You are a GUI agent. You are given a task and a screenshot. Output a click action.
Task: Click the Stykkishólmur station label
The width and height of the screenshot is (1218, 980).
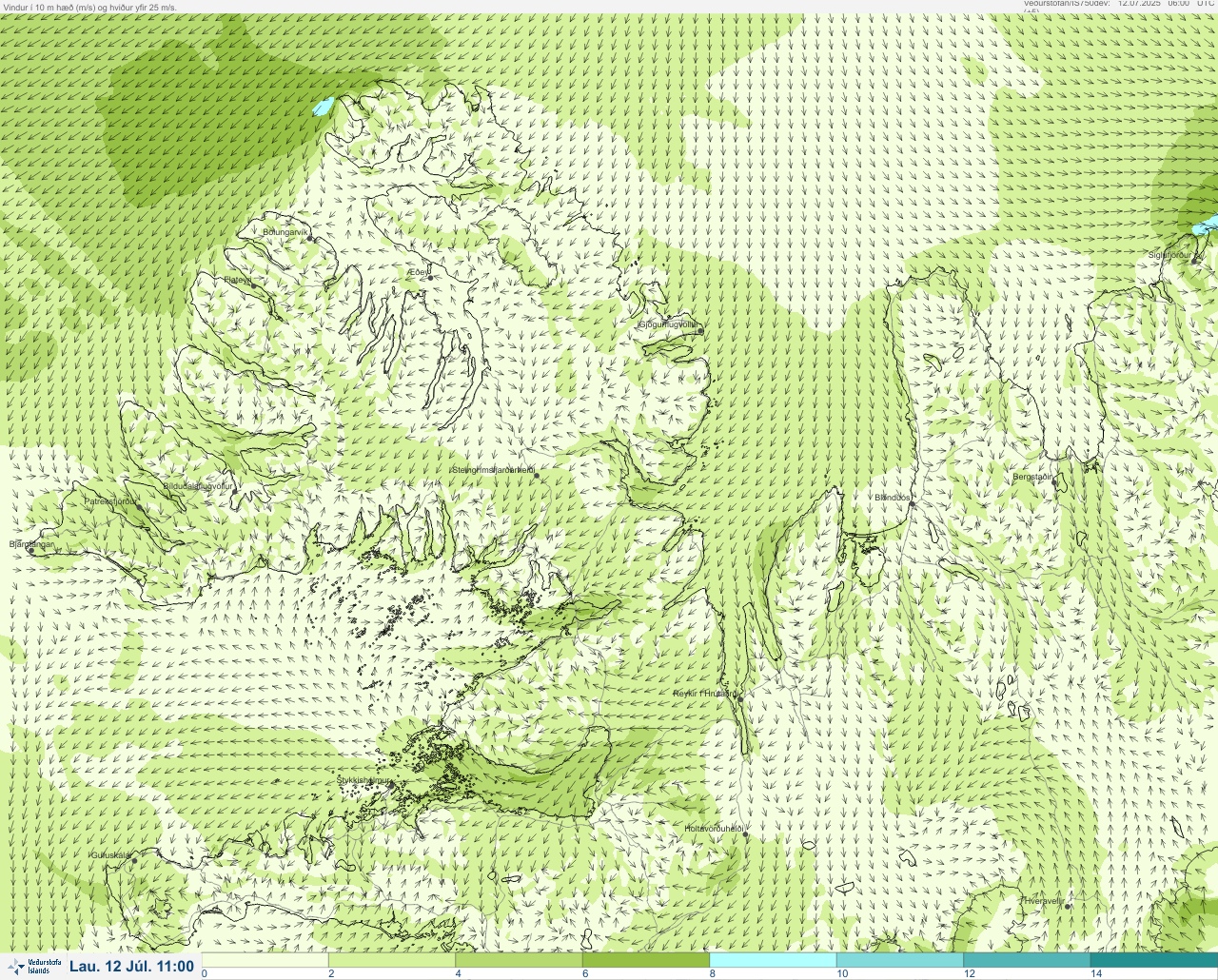pos(363,780)
